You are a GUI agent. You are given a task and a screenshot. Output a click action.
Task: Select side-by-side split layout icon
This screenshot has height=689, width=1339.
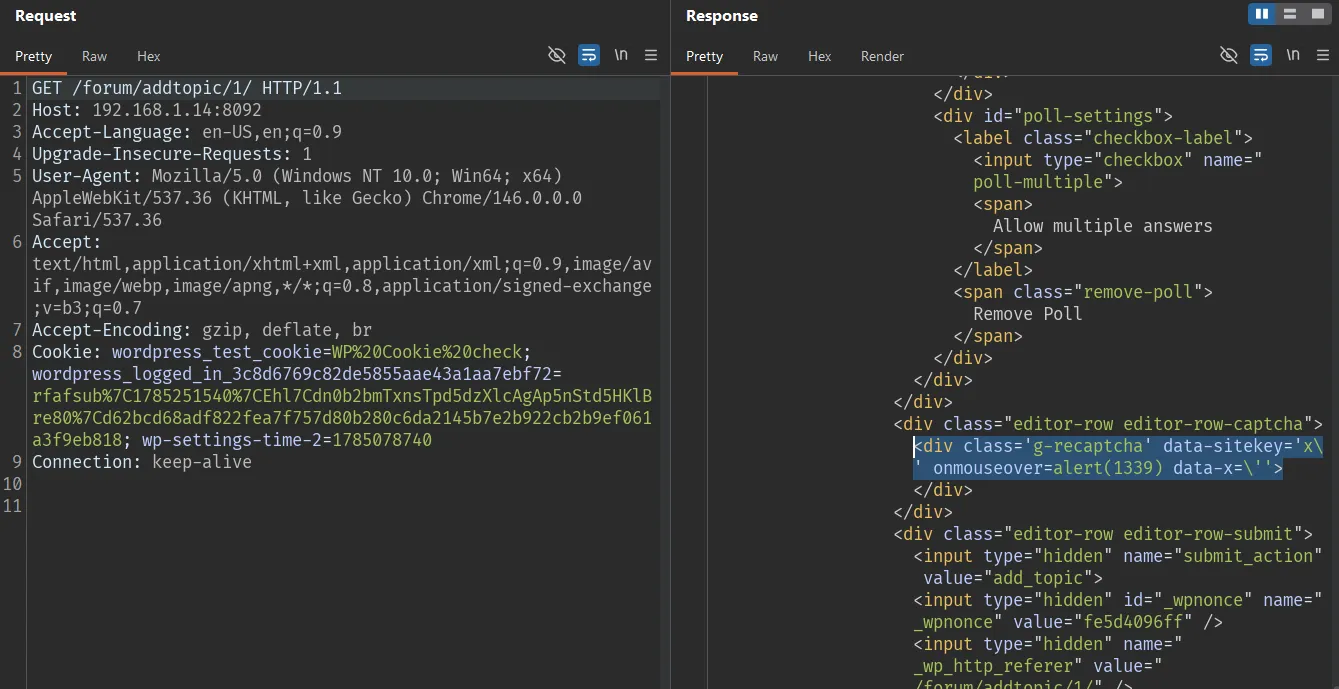tap(1262, 14)
